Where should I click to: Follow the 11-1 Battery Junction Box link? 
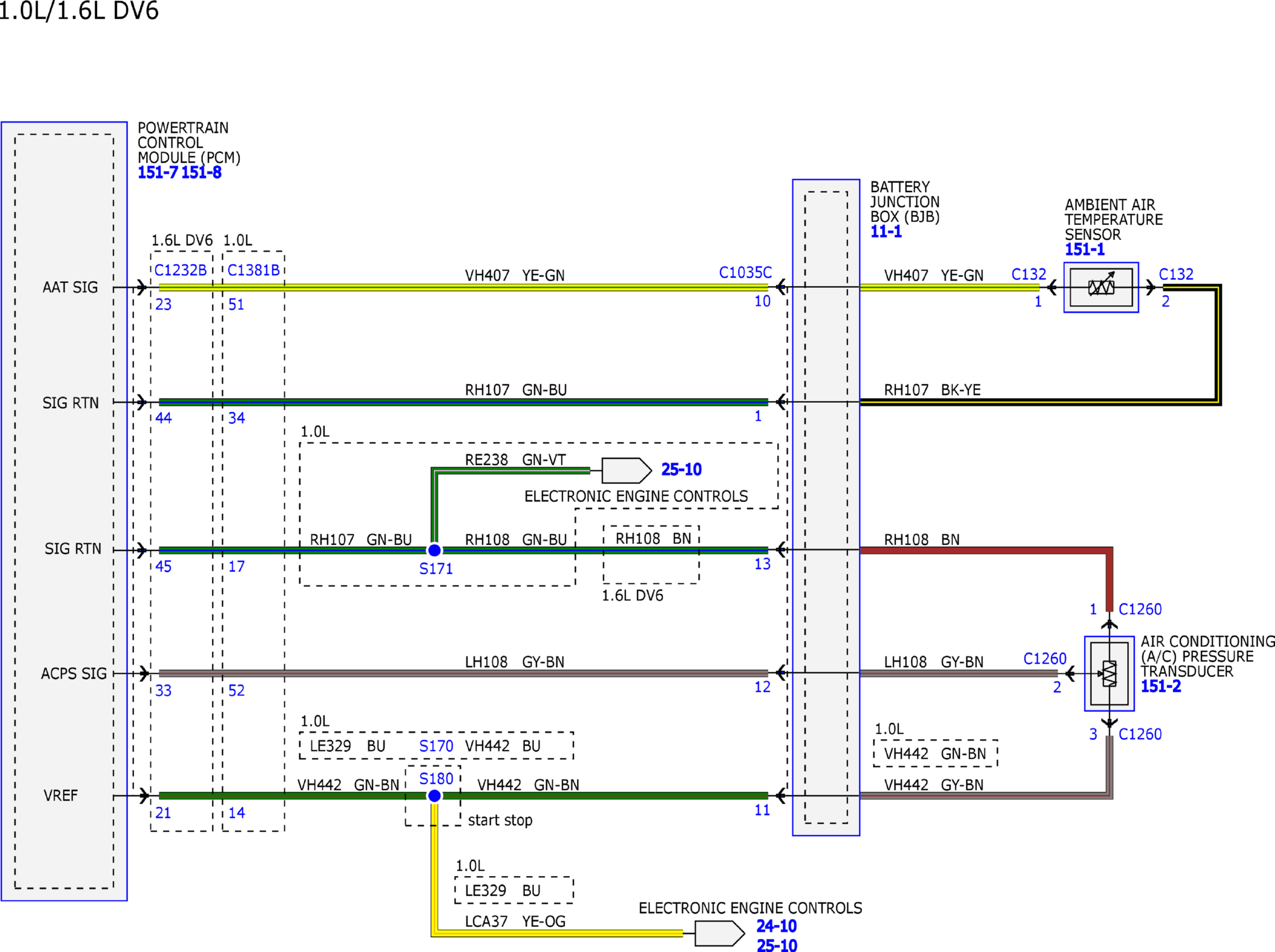(886, 232)
